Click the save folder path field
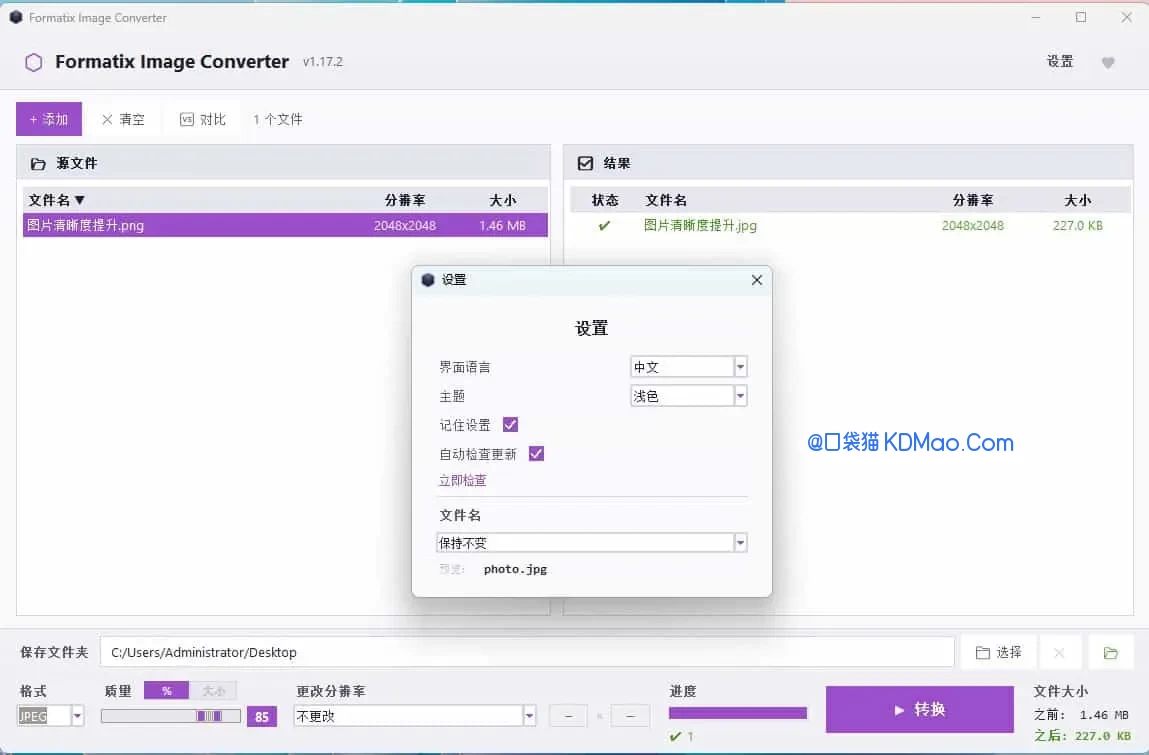1149x755 pixels. [x=527, y=652]
